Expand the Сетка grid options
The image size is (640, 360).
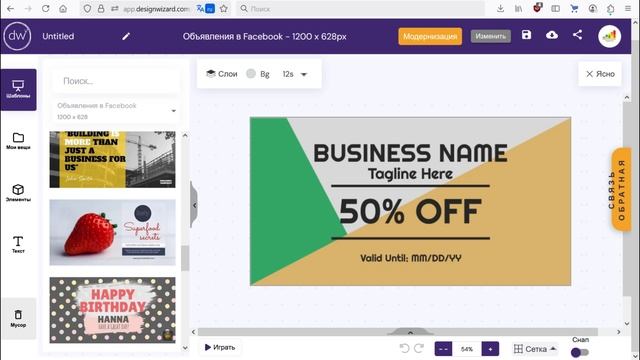(x=535, y=349)
